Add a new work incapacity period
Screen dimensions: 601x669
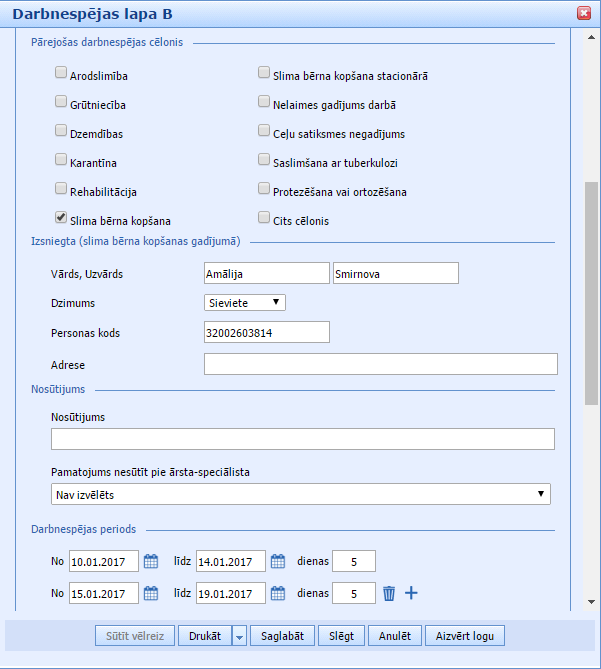(x=411, y=593)
